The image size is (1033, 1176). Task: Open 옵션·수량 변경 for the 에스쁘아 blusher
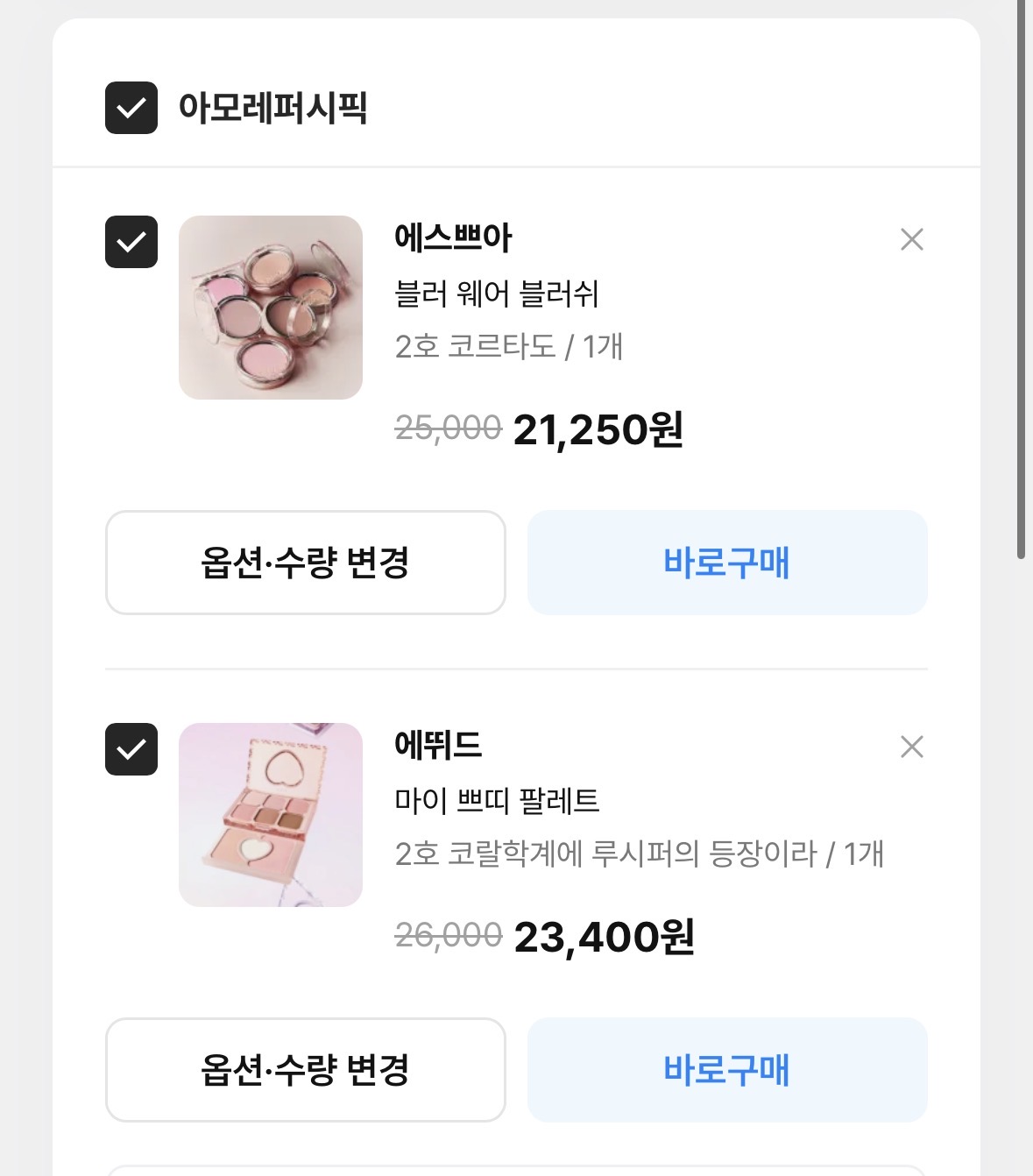[x=305, y=563]
